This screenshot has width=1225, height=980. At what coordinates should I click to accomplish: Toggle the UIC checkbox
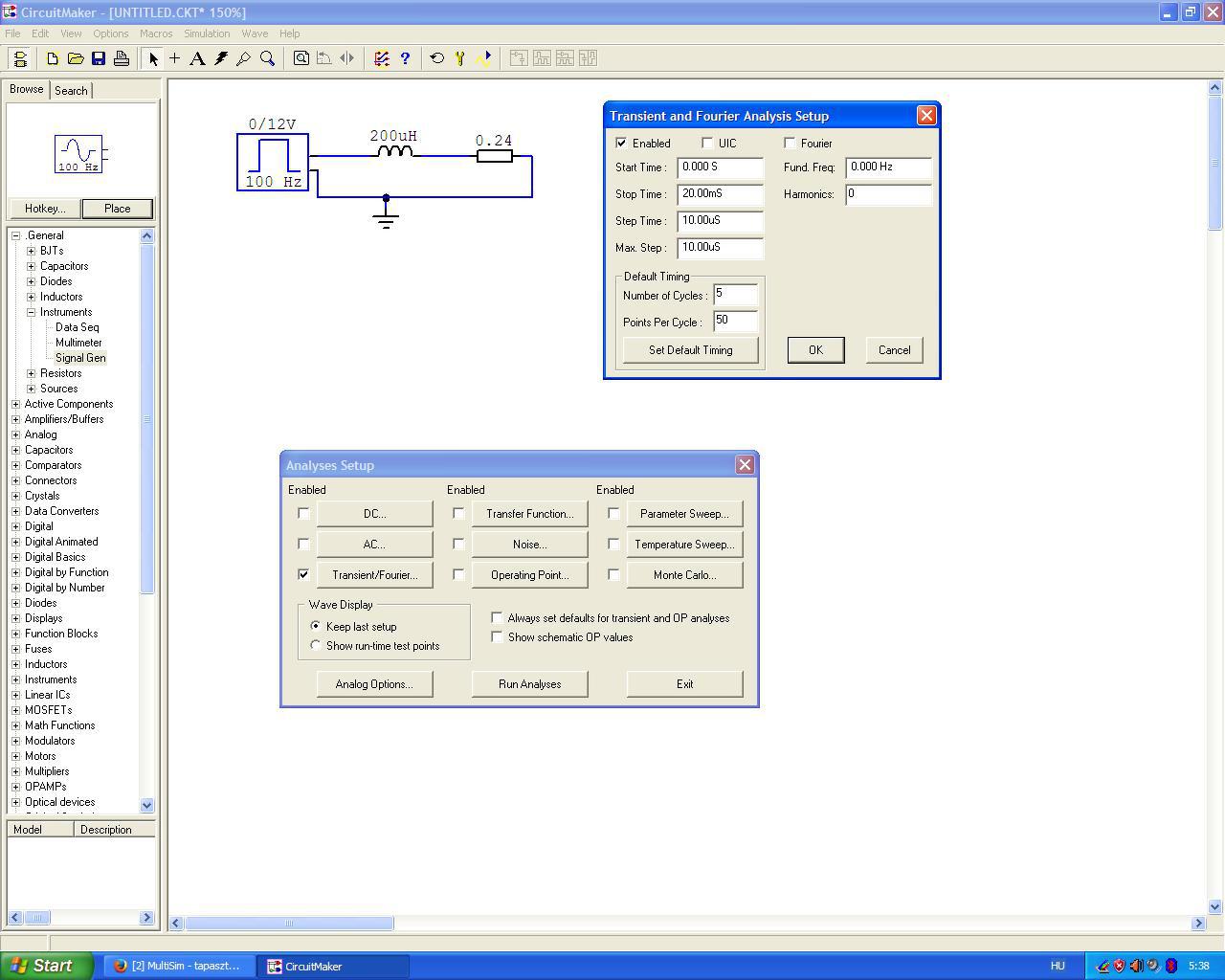pyautogui.click(x=708, y=144)
